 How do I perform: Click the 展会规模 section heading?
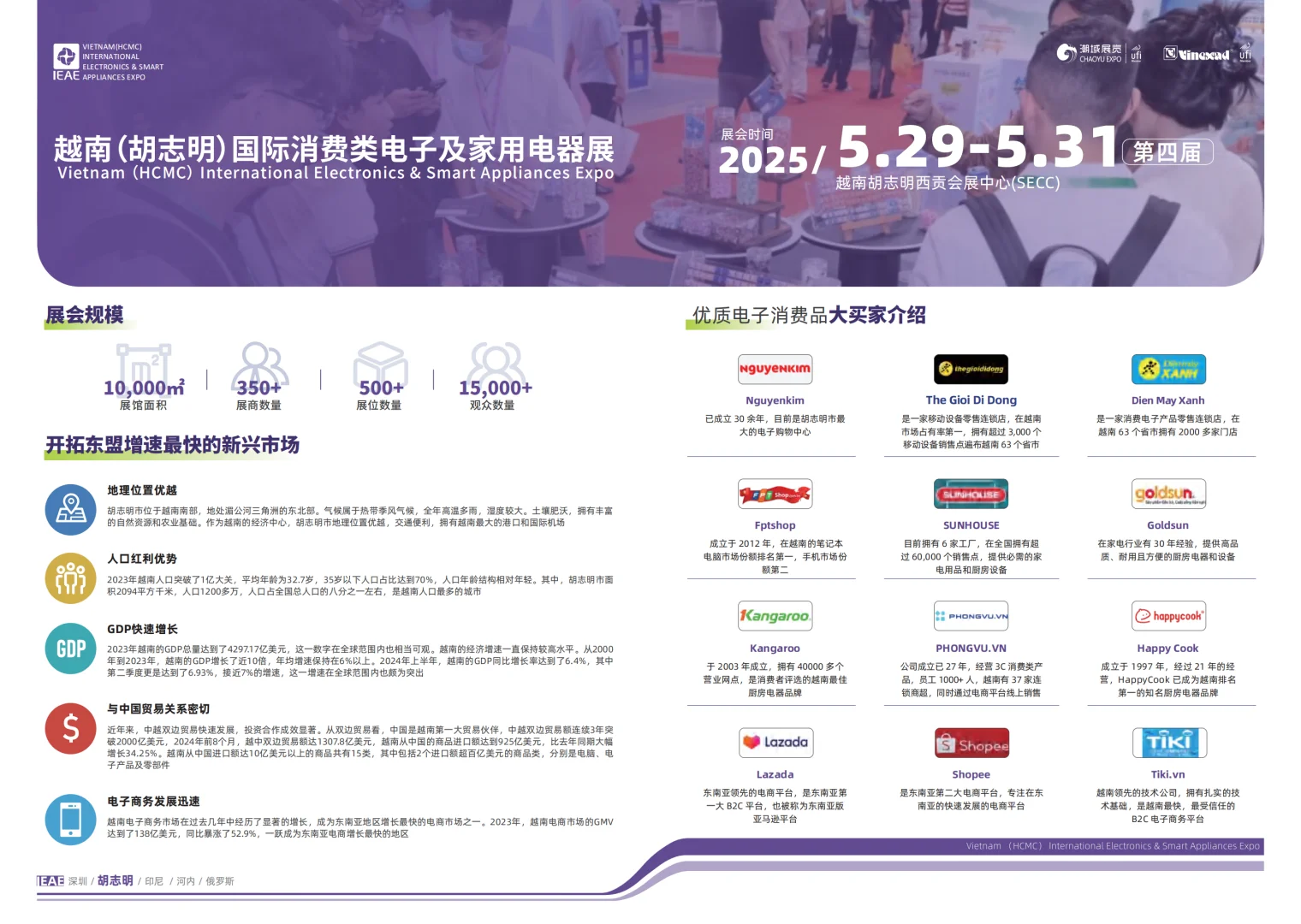[84, 315]
